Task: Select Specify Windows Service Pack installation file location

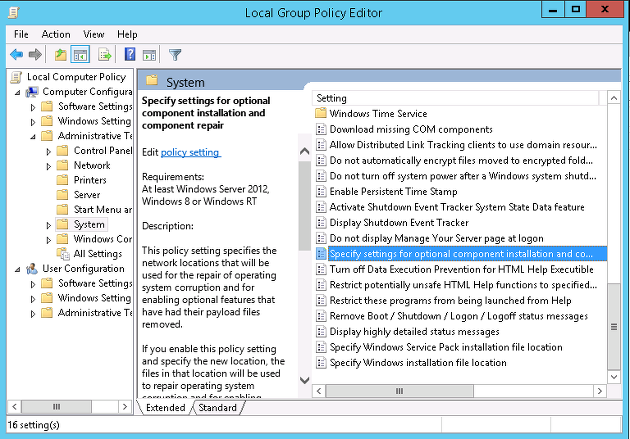Action: tap(446, 347)
